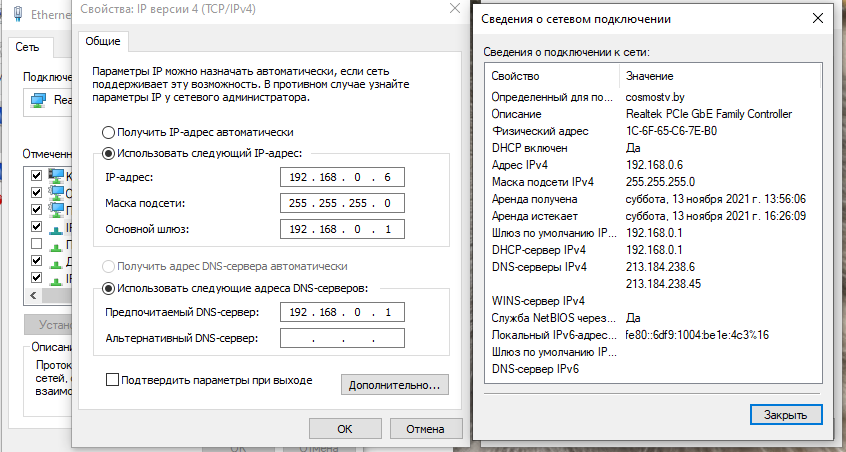Select the 'DHCP включен' row
The height and width of the screenshot is (452, 846).
tap(653, 148)
